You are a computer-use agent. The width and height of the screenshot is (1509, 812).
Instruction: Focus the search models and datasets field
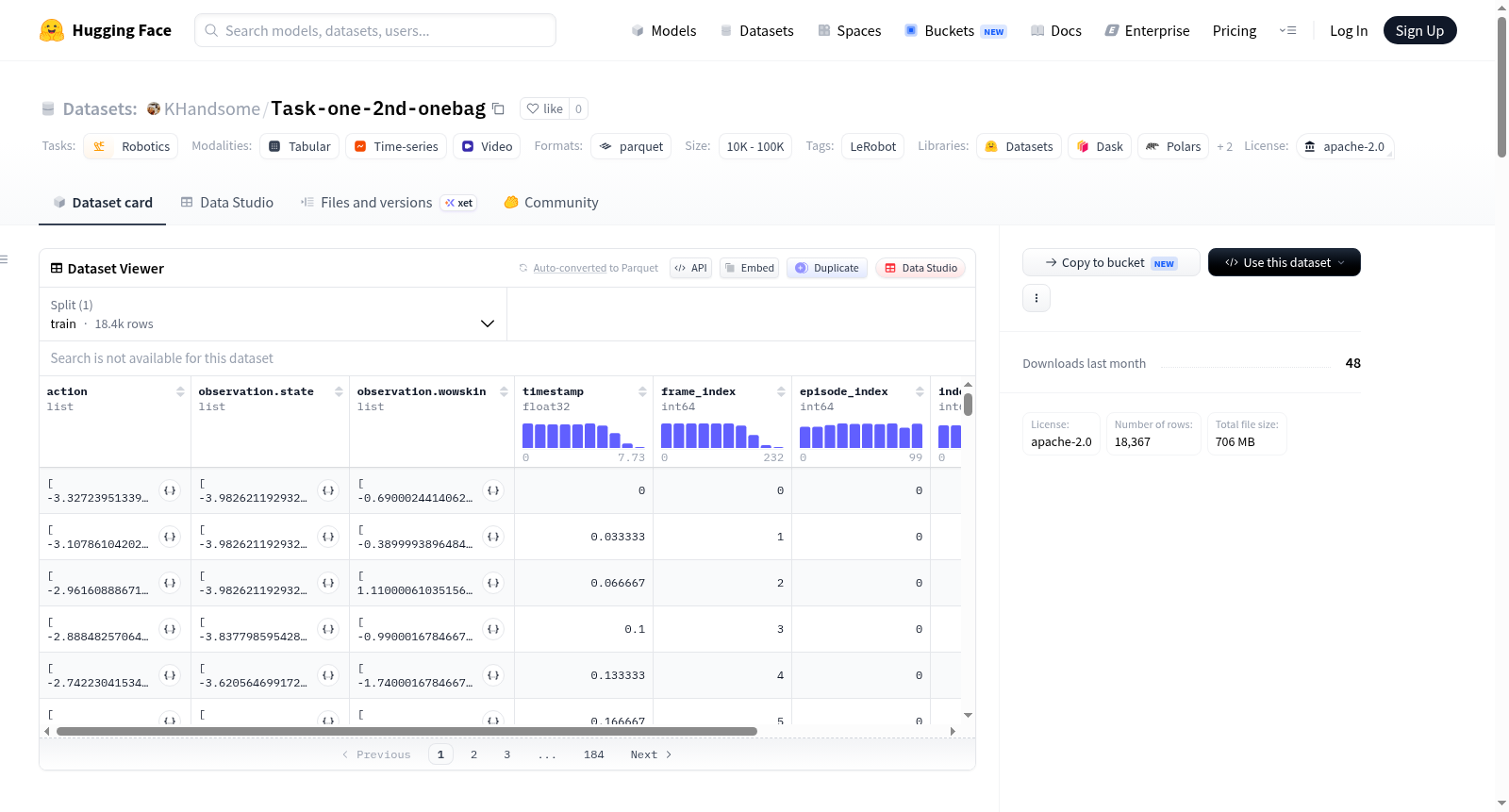[375, 30]
